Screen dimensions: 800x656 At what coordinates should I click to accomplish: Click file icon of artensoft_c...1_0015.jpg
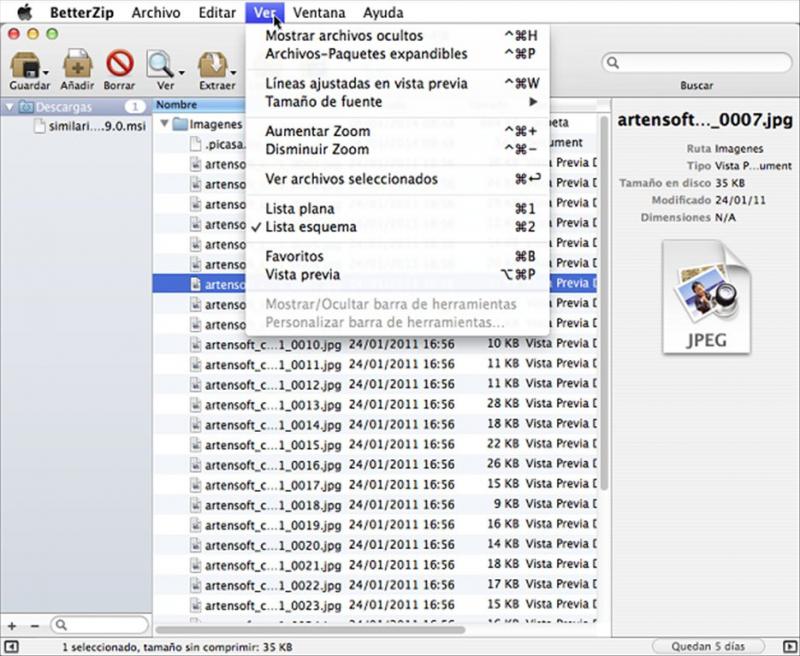tap(195, 445)
